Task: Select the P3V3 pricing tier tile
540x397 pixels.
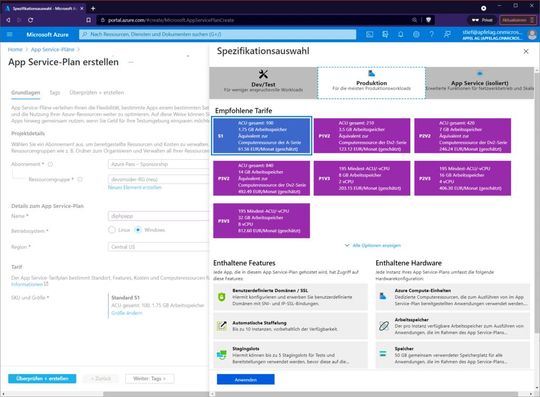Action: [261, 221]
